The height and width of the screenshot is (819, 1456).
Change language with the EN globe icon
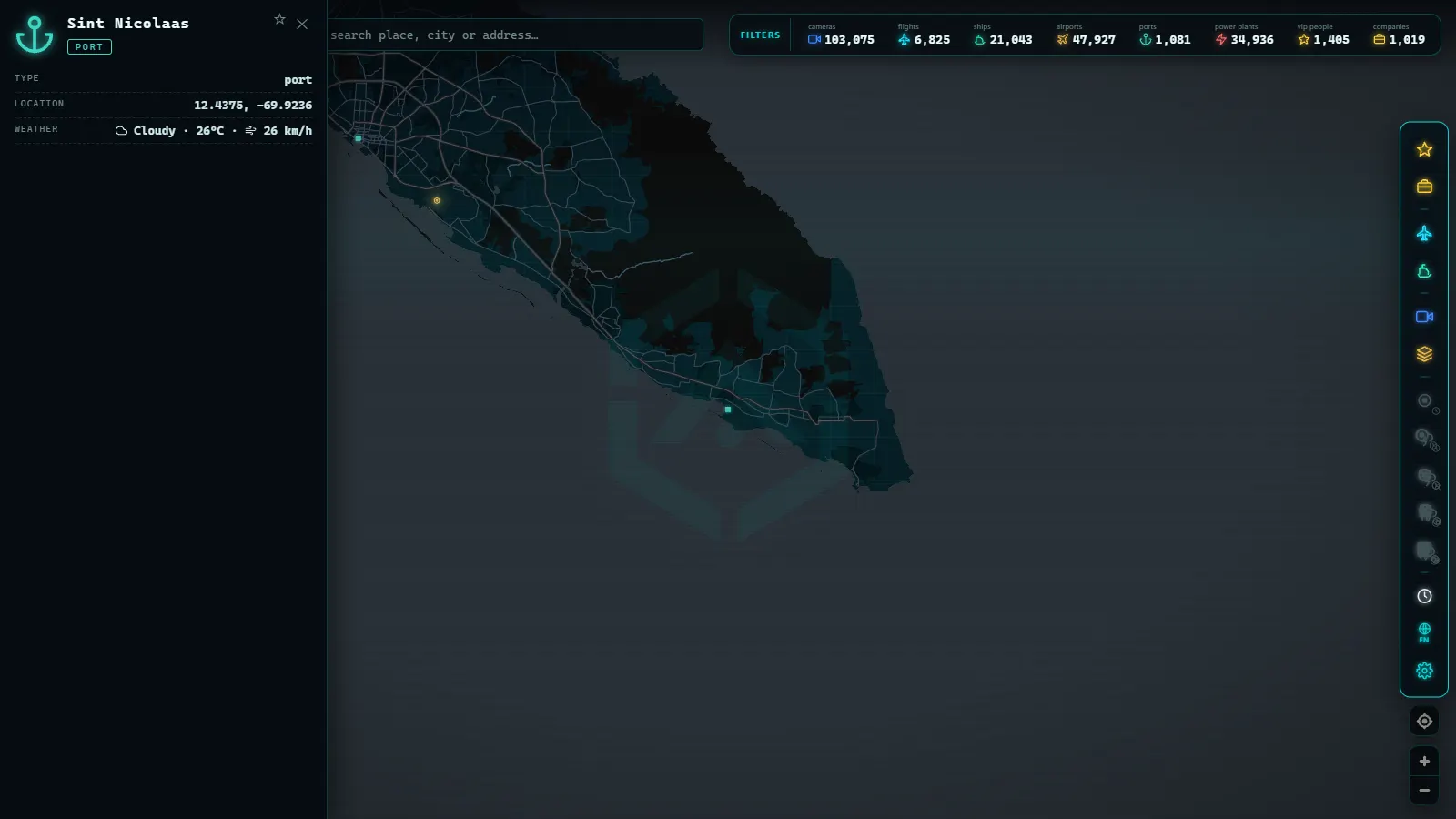pyautogui.click(x=1424, y=632)
